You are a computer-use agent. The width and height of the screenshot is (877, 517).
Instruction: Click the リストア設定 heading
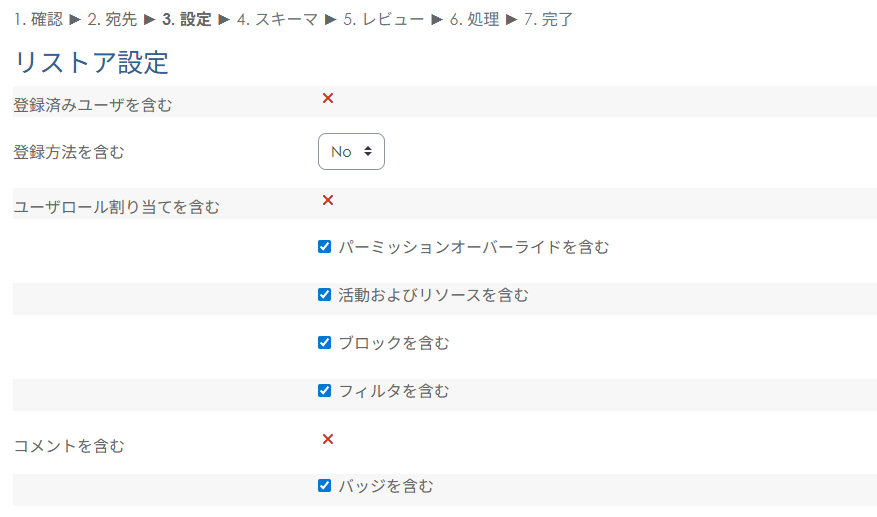pyautogui.click(x=91, y=62)
